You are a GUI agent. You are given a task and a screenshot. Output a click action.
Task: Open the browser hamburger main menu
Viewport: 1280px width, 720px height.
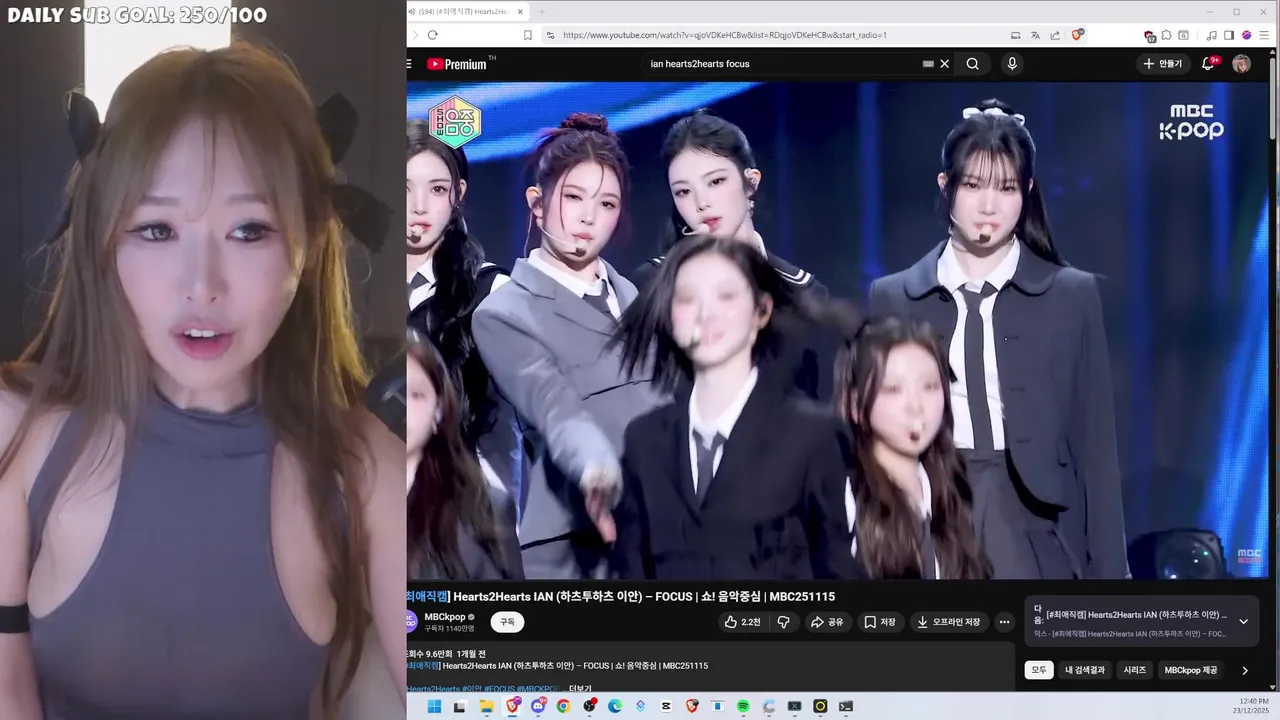tap(1264, 35)
